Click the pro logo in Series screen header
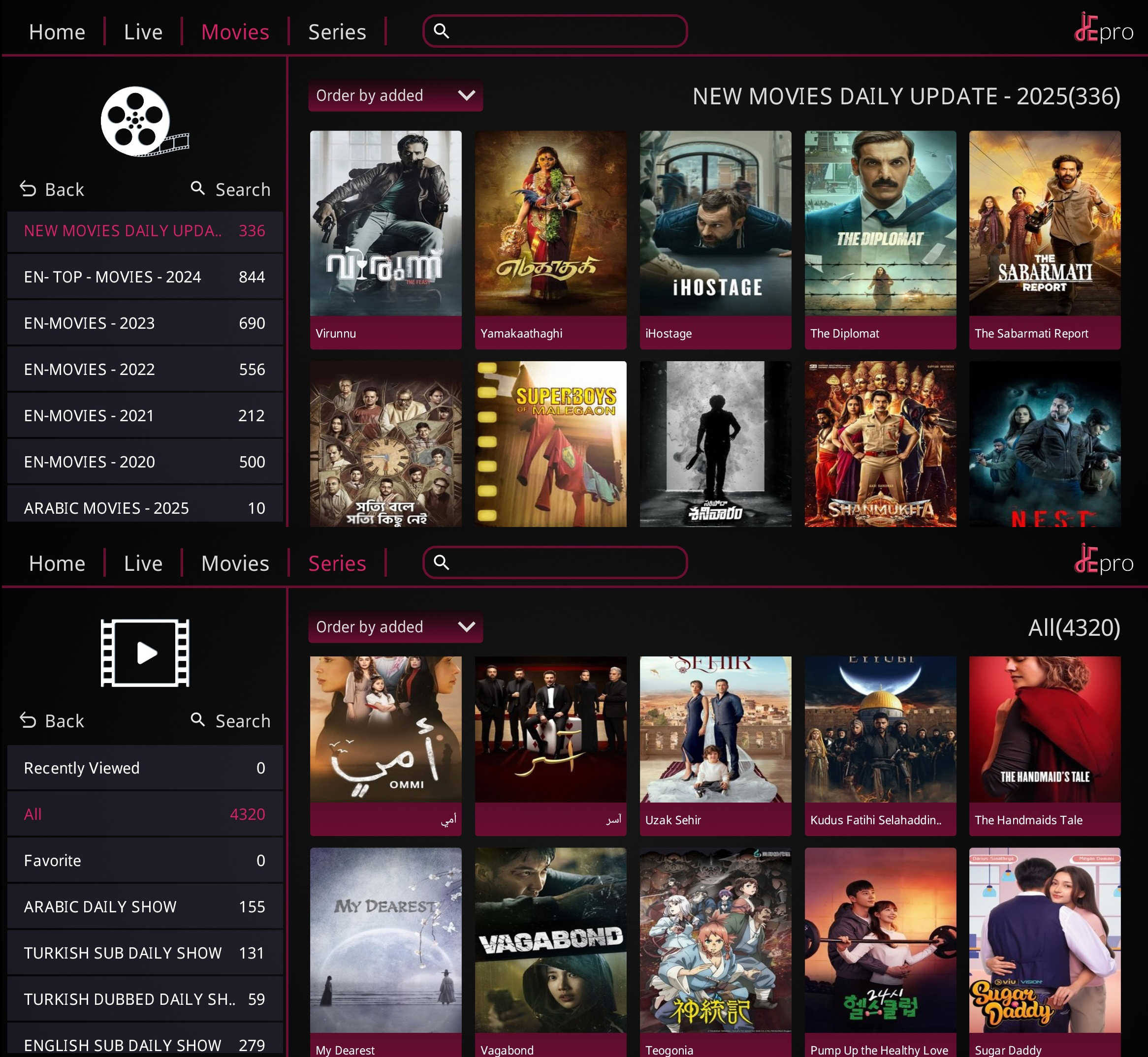 click(x=1103, y=560)
